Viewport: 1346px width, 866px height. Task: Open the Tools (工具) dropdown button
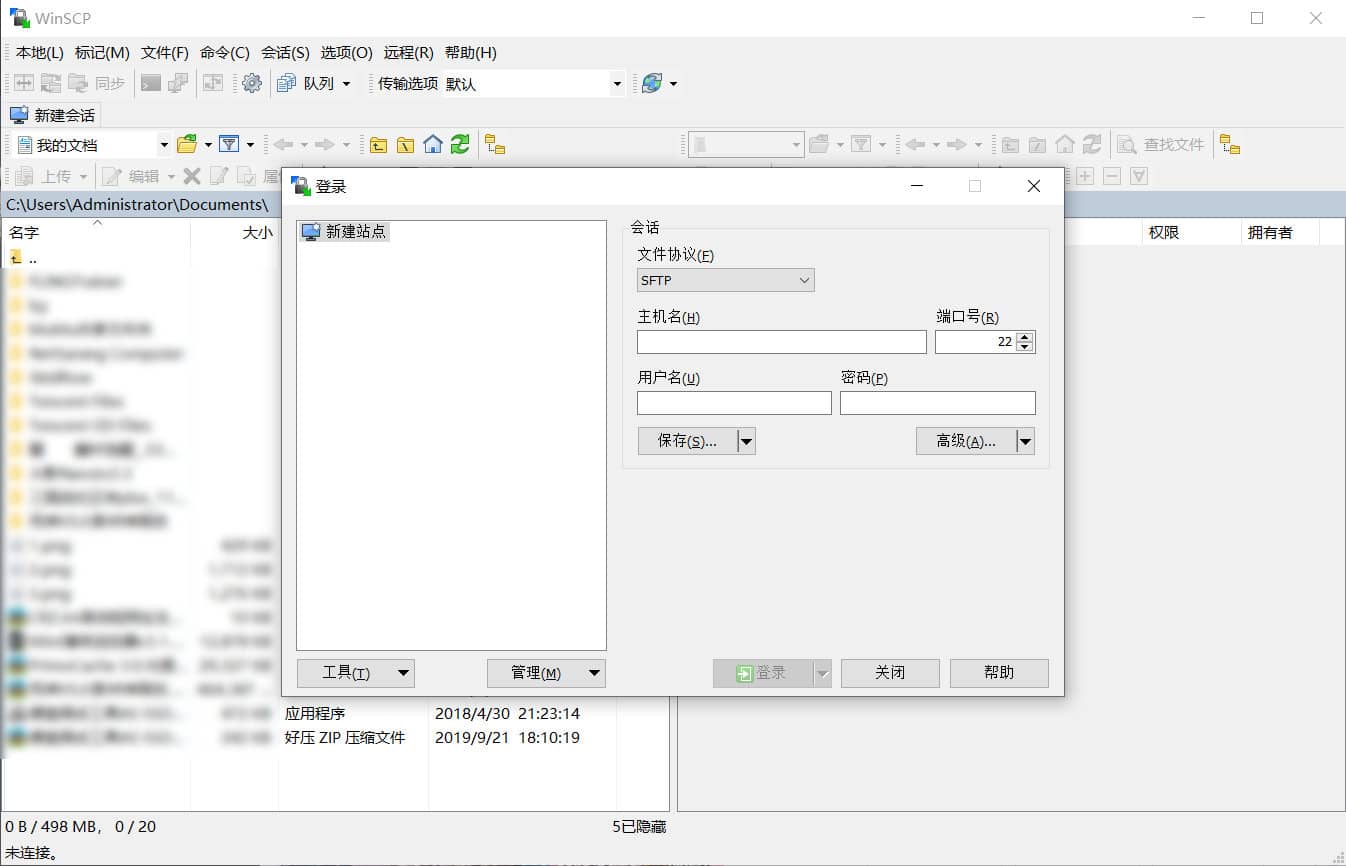355,673
